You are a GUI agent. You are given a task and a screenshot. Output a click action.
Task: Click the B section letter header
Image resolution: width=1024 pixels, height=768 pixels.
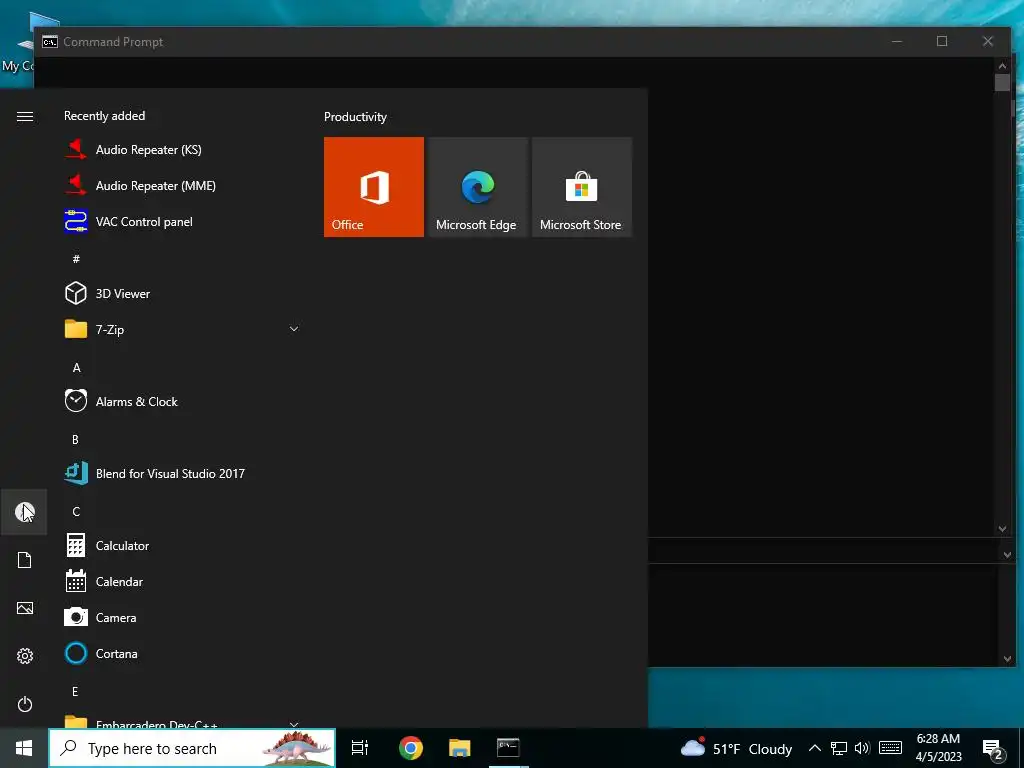coord(75,440)
